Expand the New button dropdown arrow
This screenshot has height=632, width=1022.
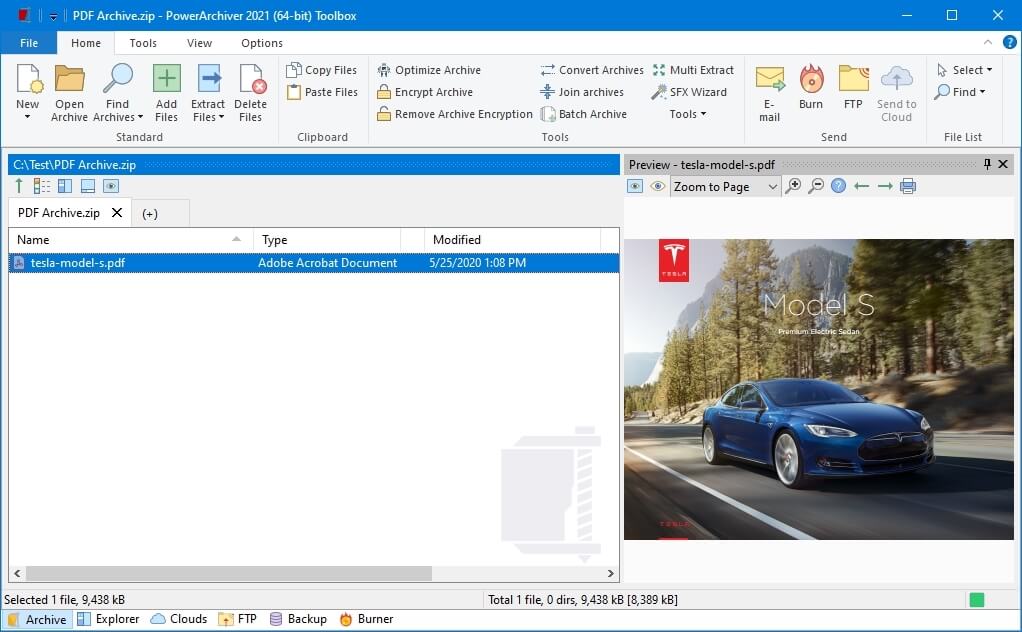[27, 117]
